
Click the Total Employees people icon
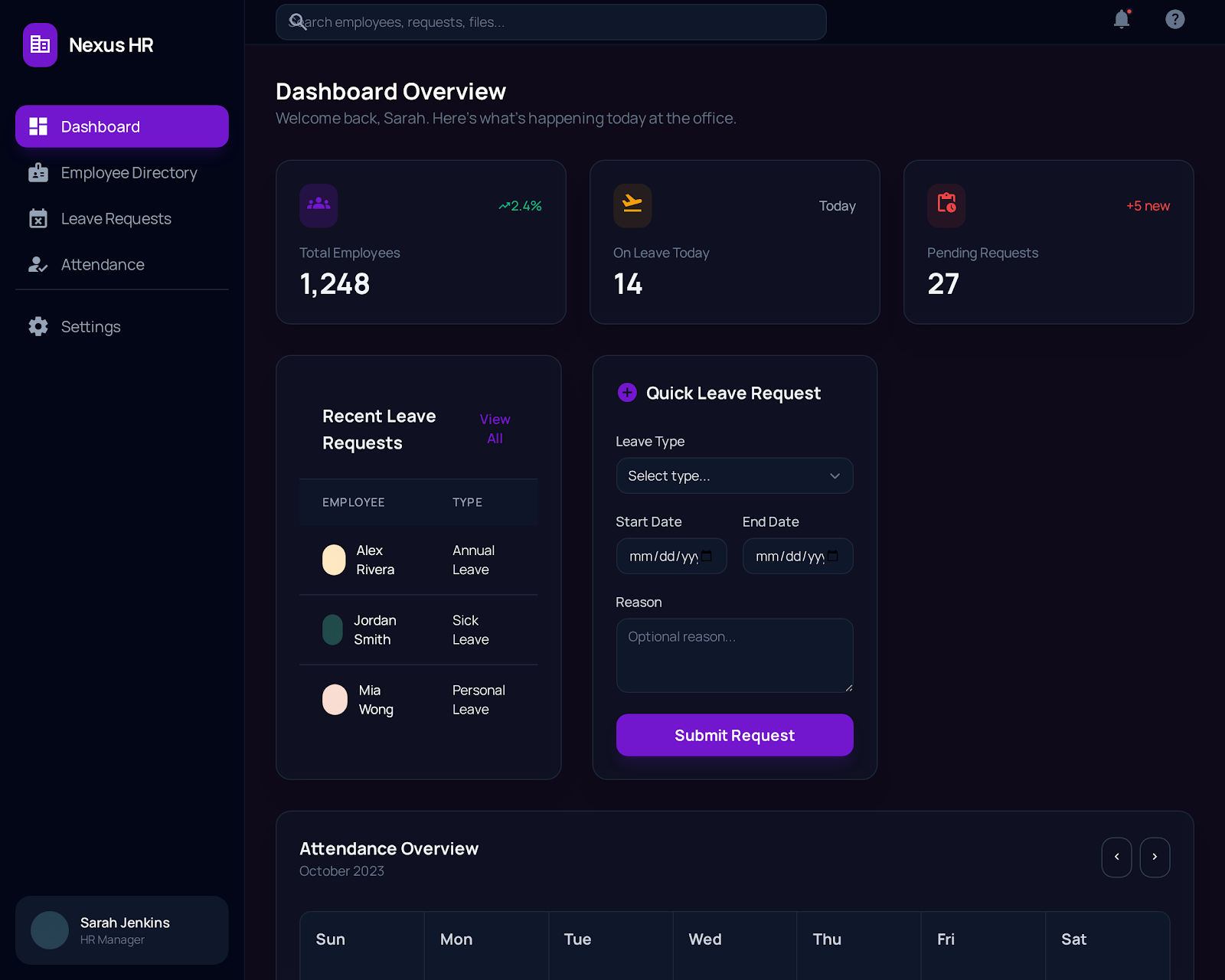(x=318, y=205)
